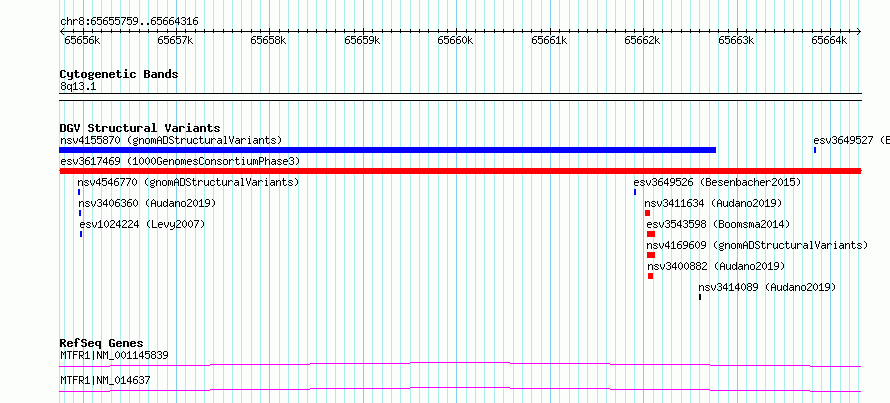This screenshot has width=890, height=403.
Task: Open the esv3649526 (Besenbacher2015) label
Action: click(x=717, y=182)
